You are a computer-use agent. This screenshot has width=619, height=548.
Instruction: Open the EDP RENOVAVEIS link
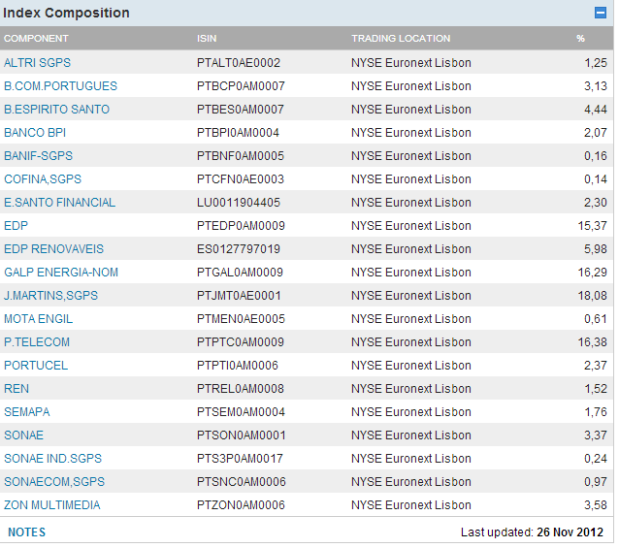point(53,249)
